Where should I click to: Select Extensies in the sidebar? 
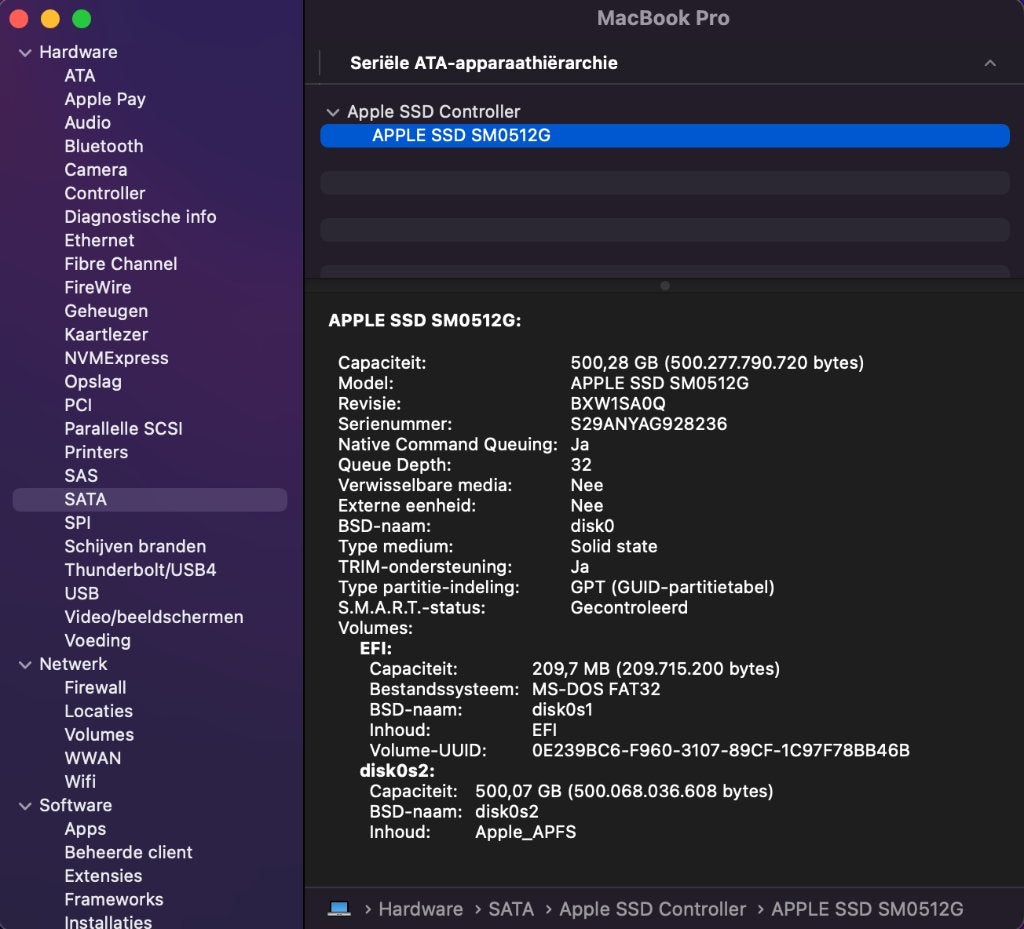point(103,876)
